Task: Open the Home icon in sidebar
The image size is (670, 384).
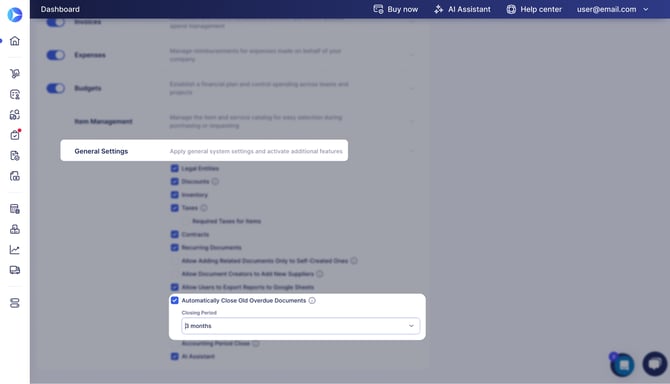Action: (15, 41)
